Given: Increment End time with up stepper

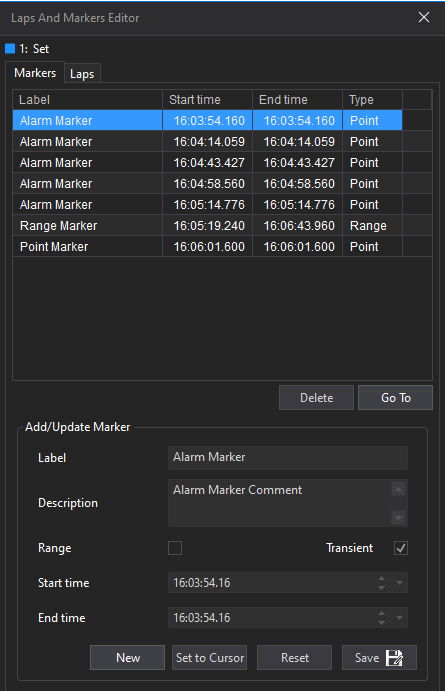Looking at the screenshot, I should click(x=382, y=613).
